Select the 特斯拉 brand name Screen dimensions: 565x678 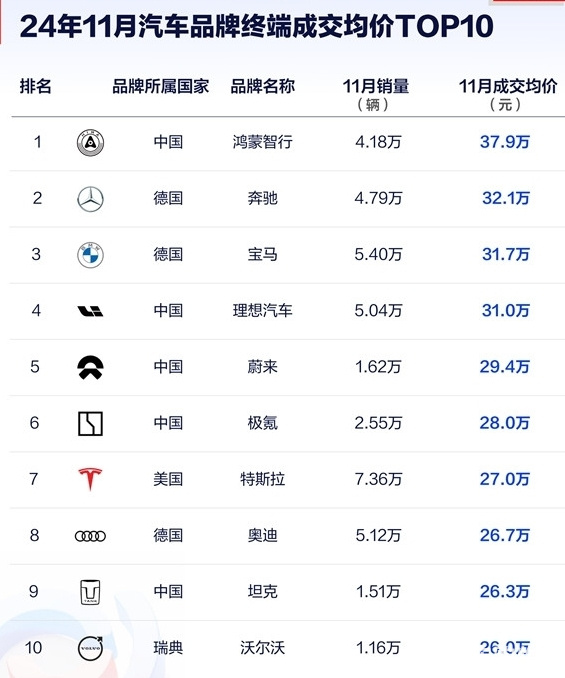pyautogui.click(x=262, y=479)
